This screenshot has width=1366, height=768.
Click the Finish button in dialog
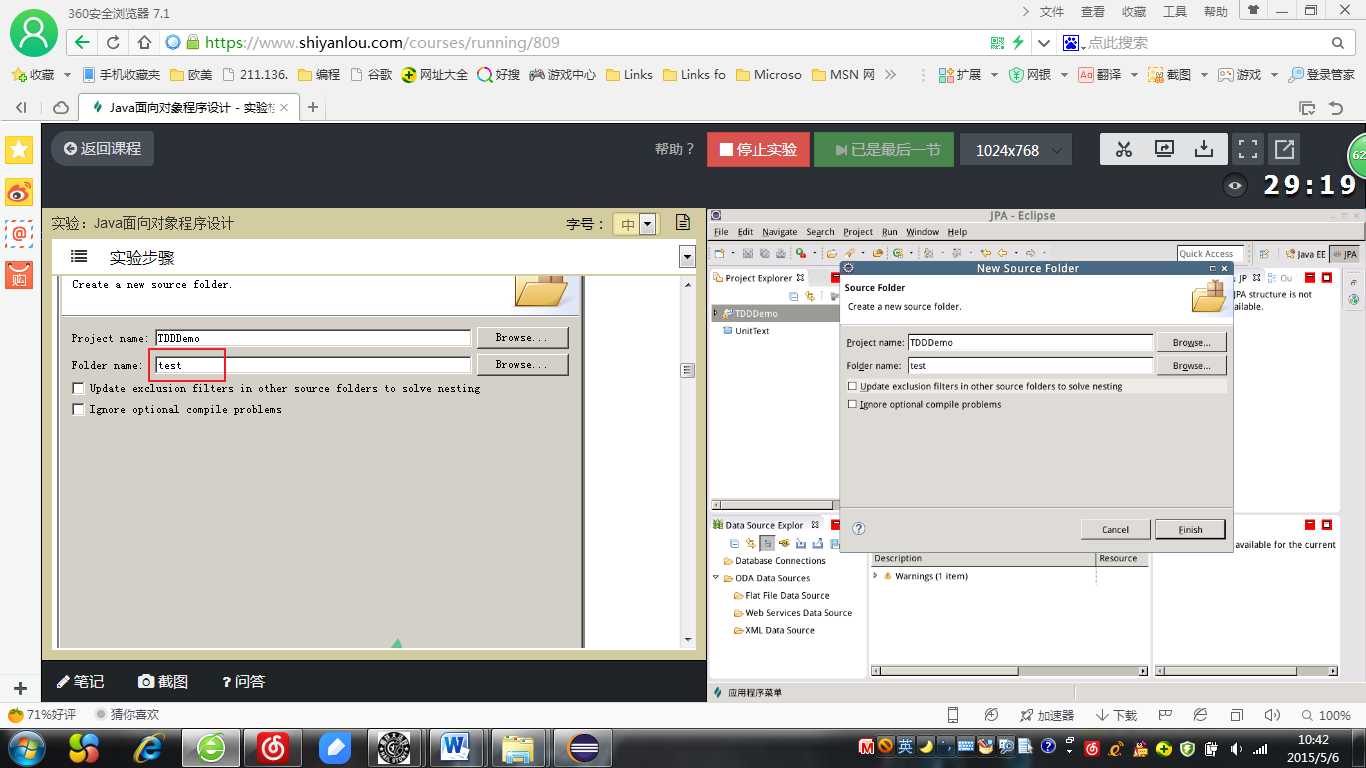click(x=1190, y=530)
